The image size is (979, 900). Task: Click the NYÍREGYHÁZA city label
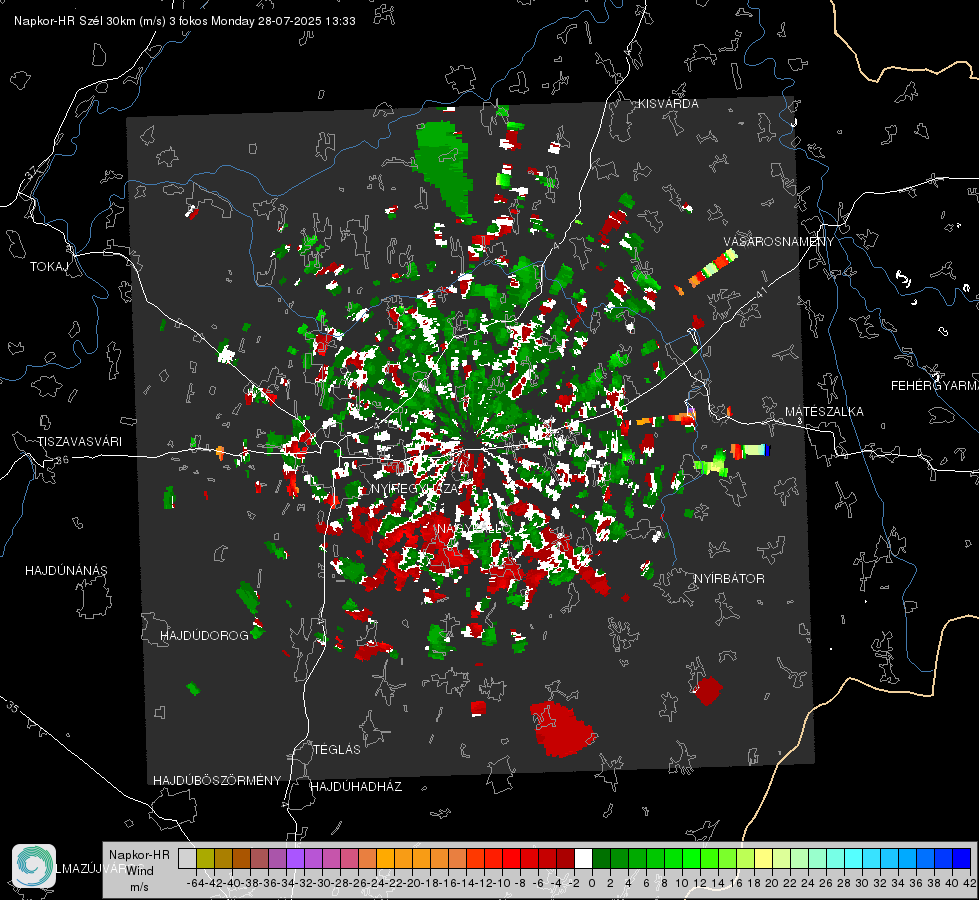pyautogui.click(x=416, y=488)
